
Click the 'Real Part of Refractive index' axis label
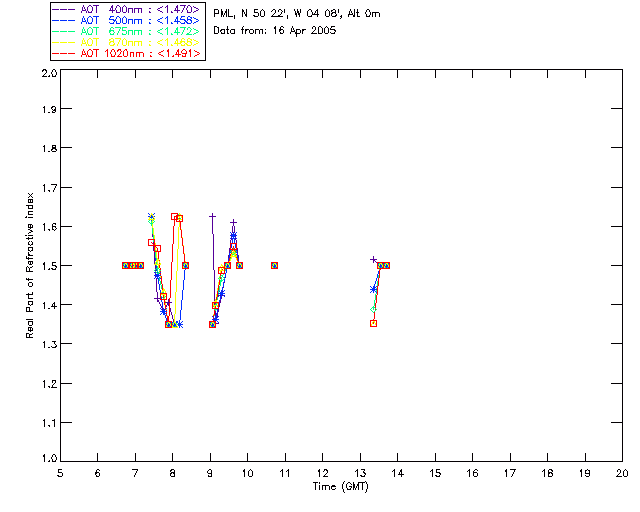(30, 265)
